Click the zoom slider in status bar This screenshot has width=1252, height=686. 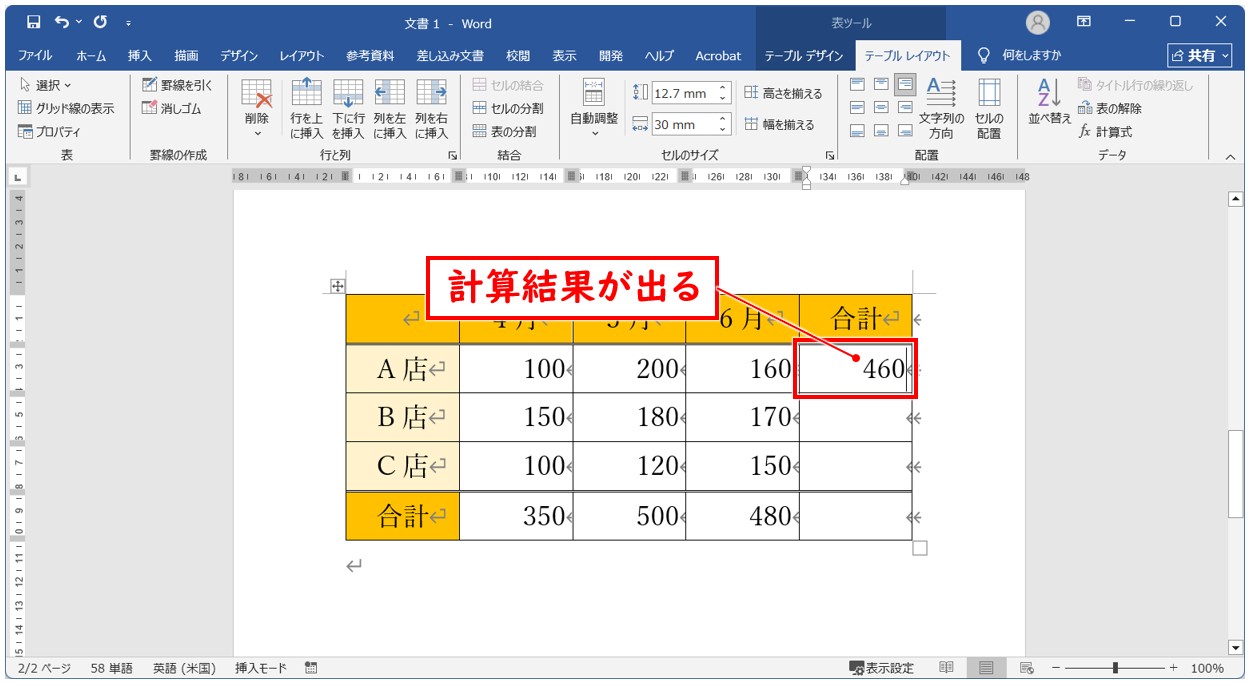1115,668
